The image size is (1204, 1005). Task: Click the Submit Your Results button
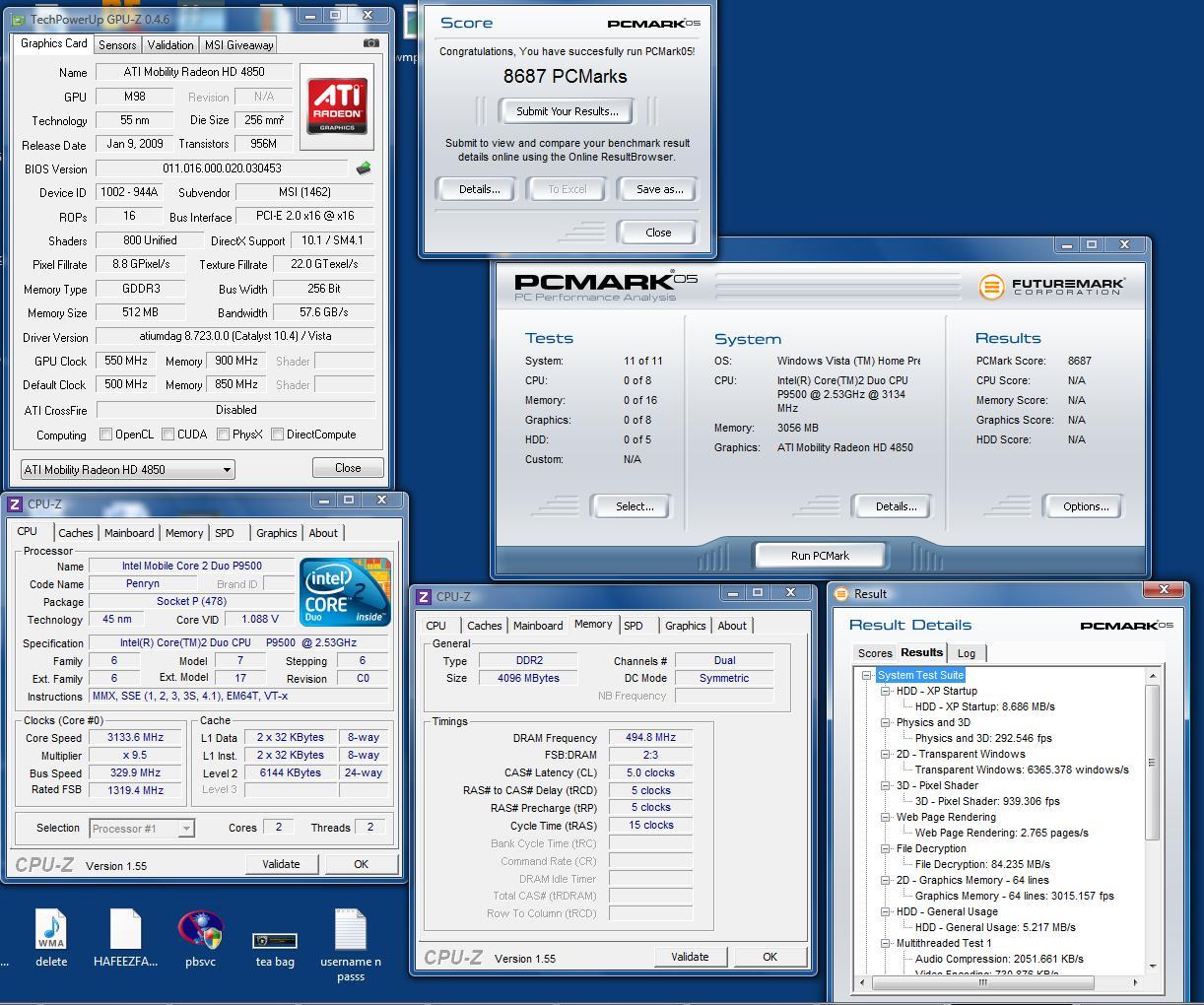[x=568, y=111]
